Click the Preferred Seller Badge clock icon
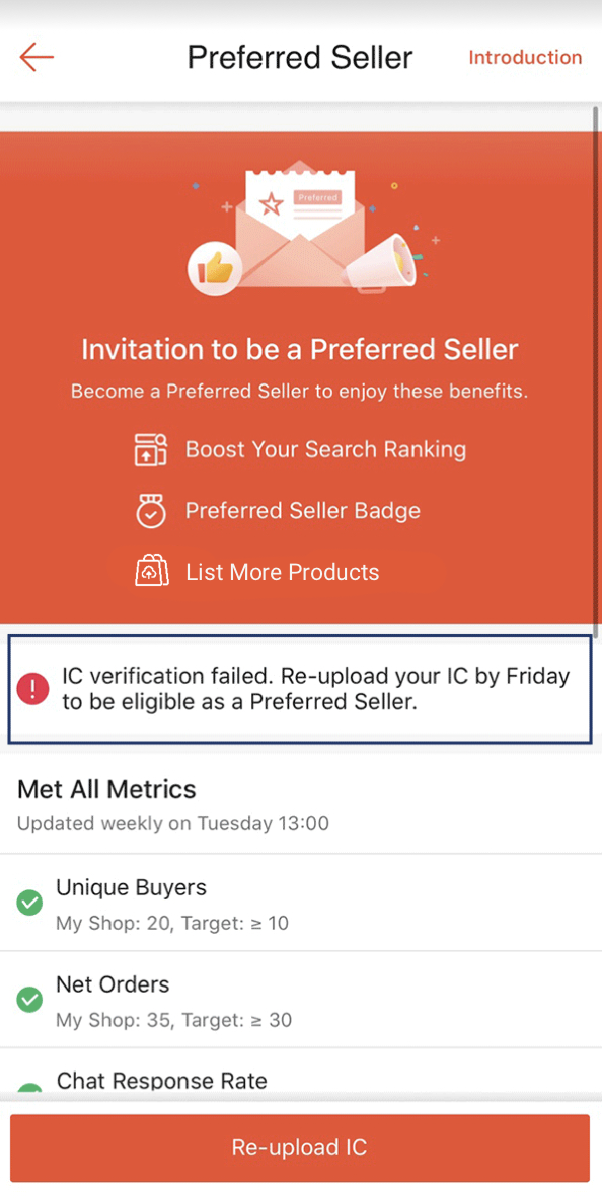Image resolution: width=602 pixels, height=1203 pixels. pyautogui.click(x=150, y=510)
